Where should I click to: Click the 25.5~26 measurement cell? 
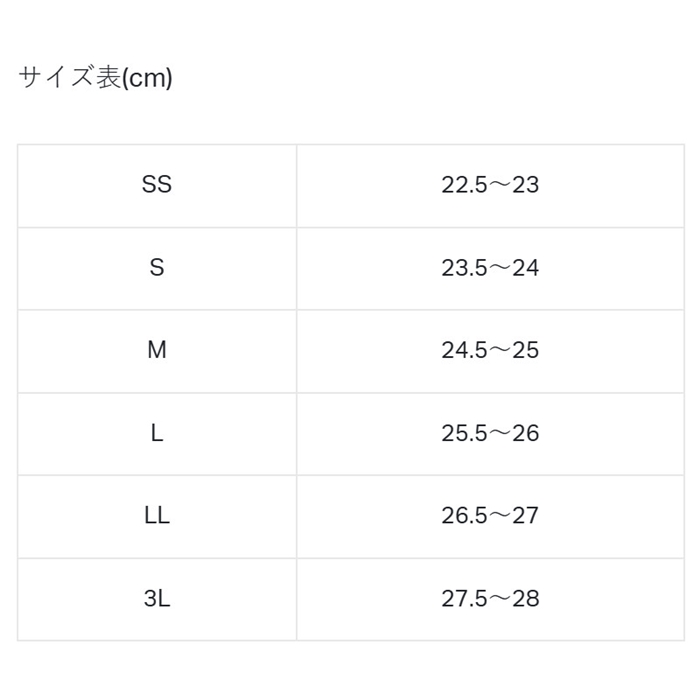491,434
